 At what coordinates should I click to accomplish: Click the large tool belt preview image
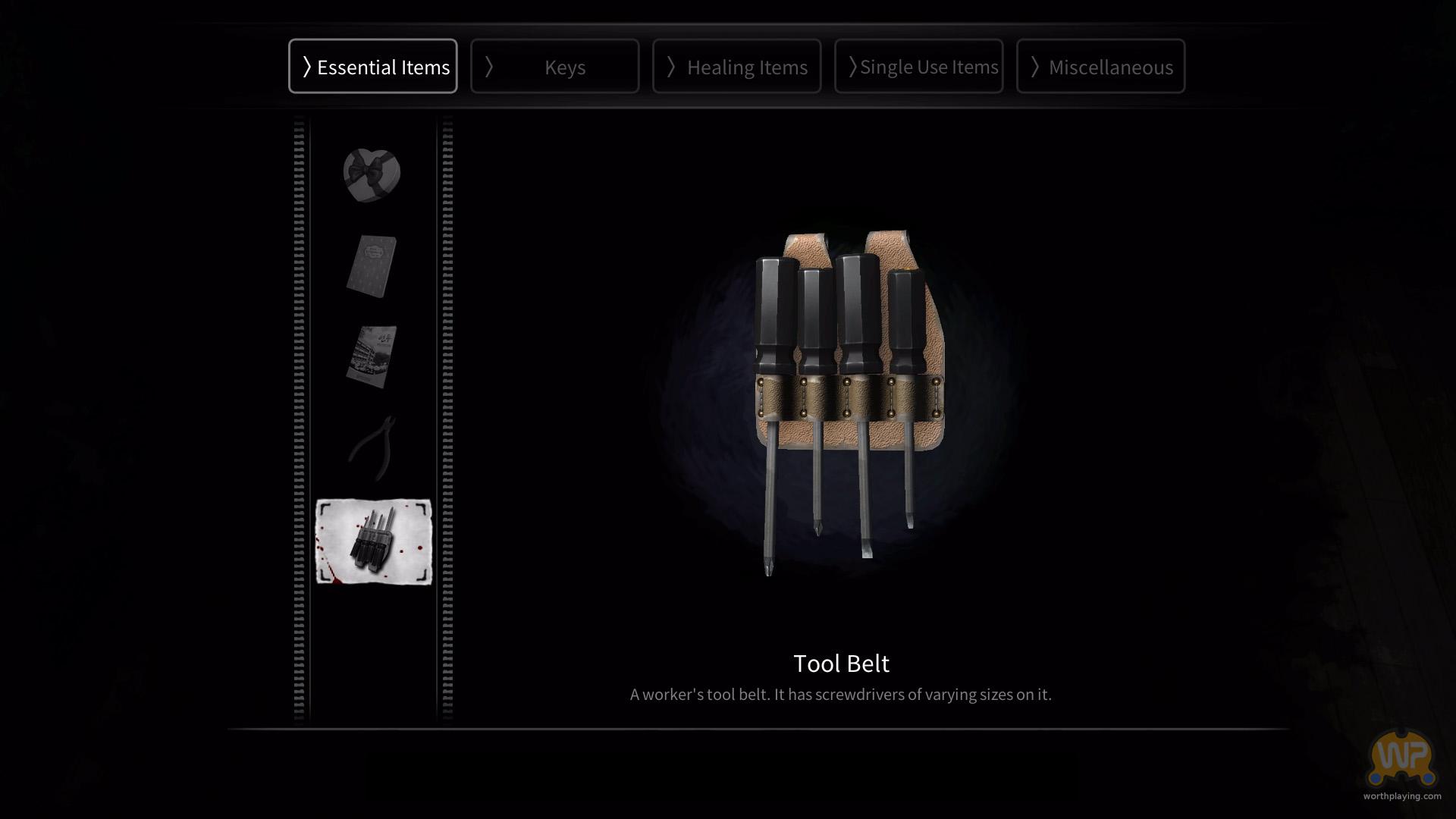849,403
